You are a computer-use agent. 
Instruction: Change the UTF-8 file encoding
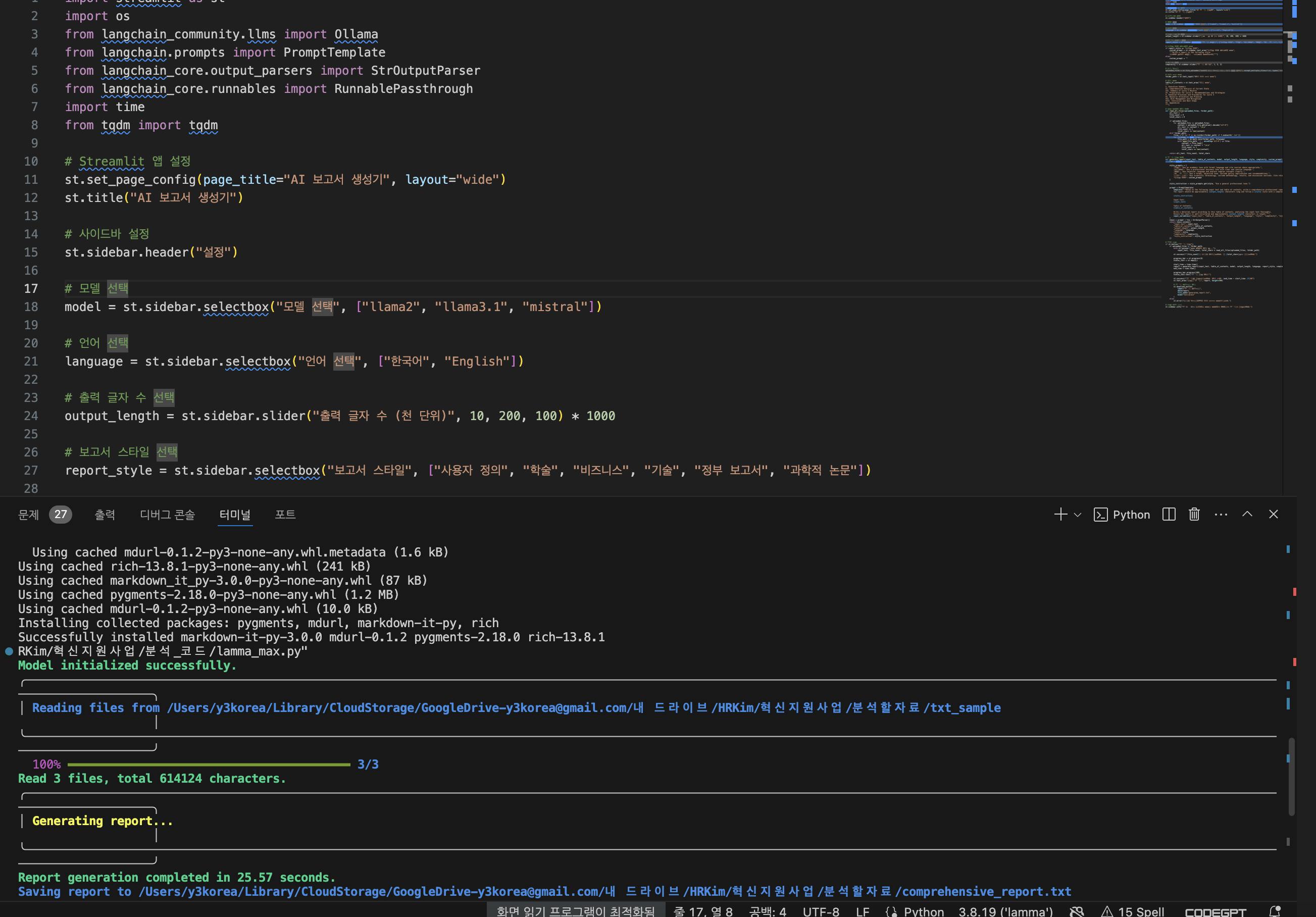[x=821, y=911]
